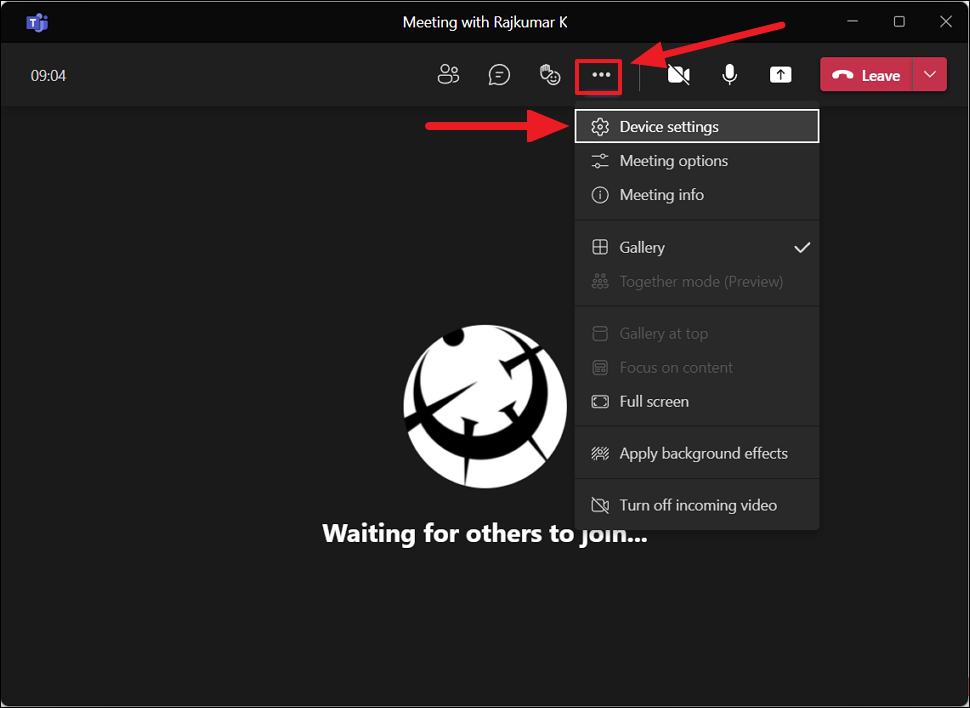Close the Teams meeting window
This screenshot has width=970, height=708.
pyautogui.click(x=946, y=22)
